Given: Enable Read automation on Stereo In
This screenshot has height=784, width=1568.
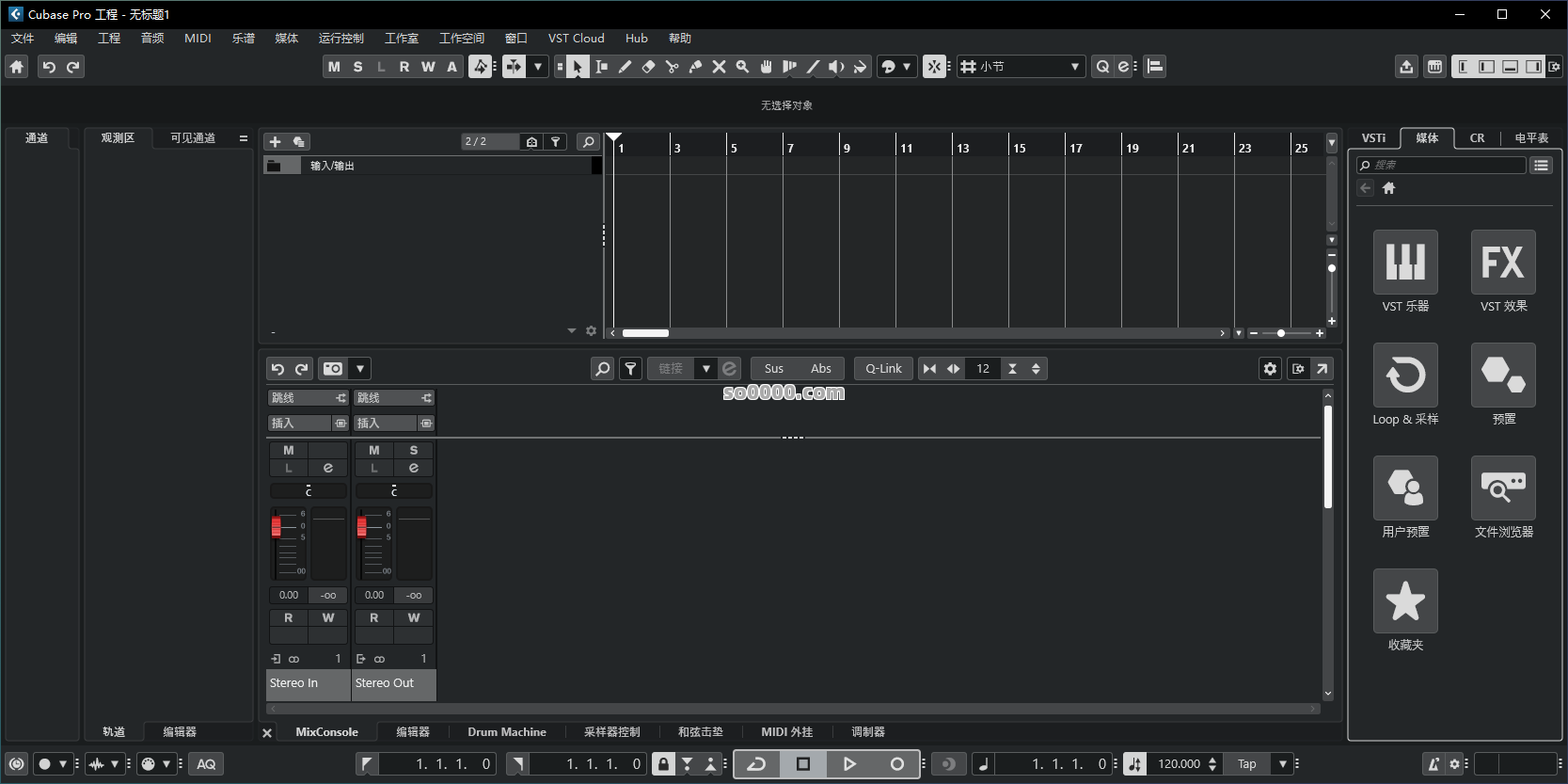Looking at the screenshot, I should 289,618.
